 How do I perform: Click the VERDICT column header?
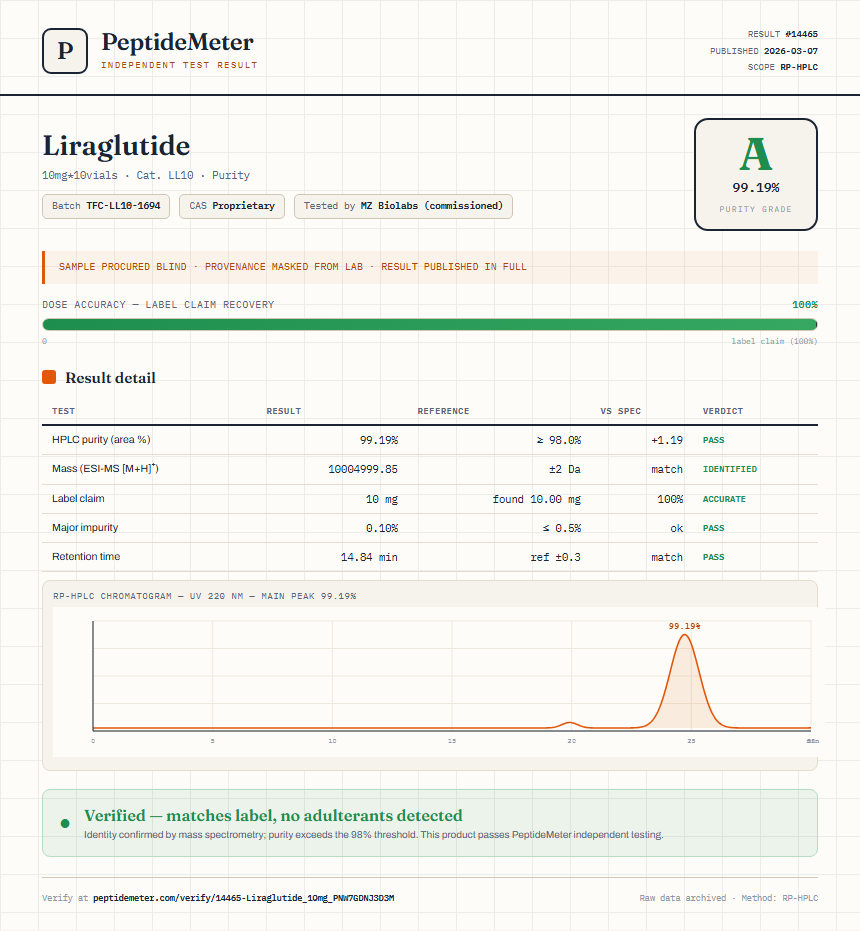click(723, 411)
